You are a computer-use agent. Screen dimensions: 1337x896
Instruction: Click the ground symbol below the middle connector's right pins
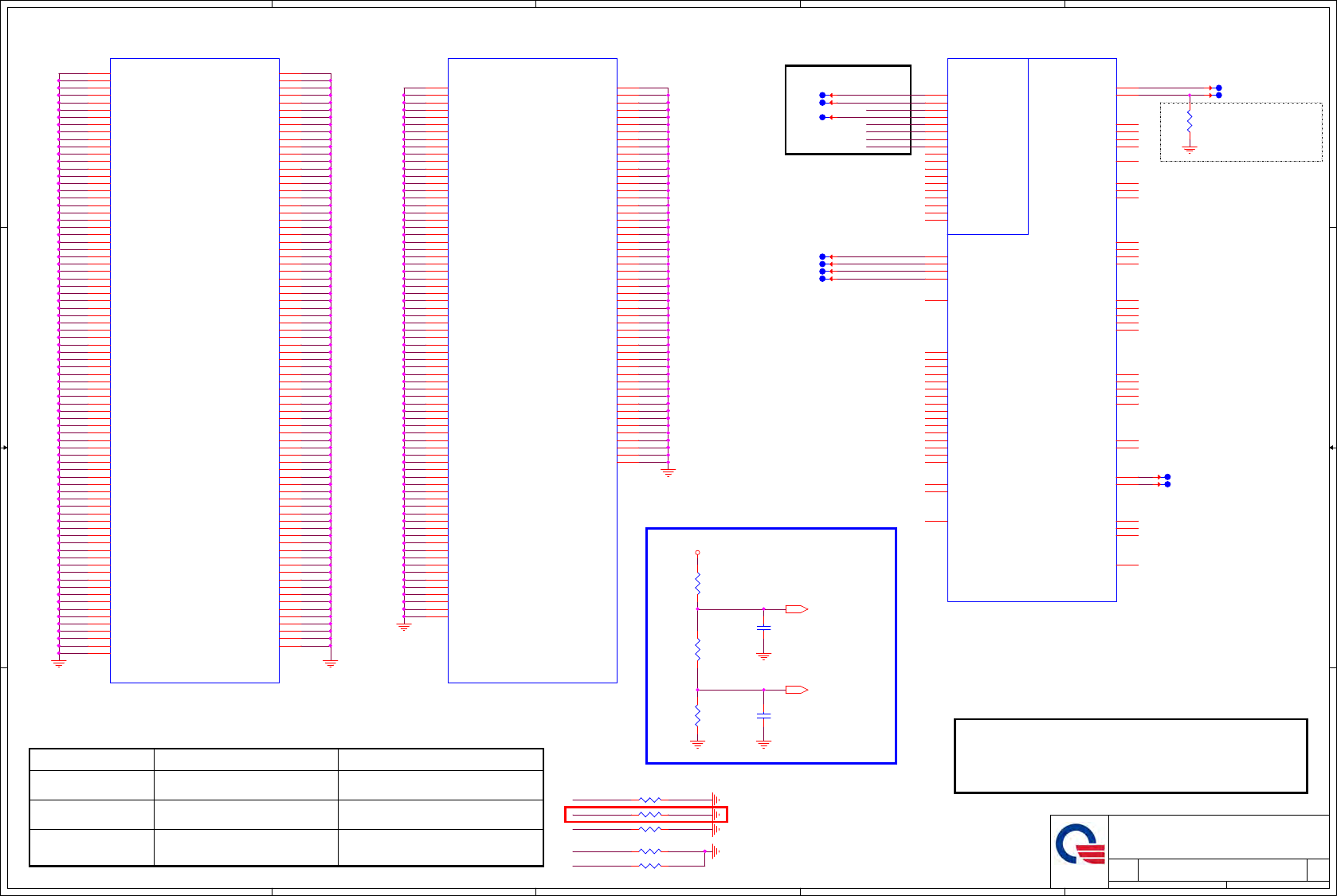668,473
